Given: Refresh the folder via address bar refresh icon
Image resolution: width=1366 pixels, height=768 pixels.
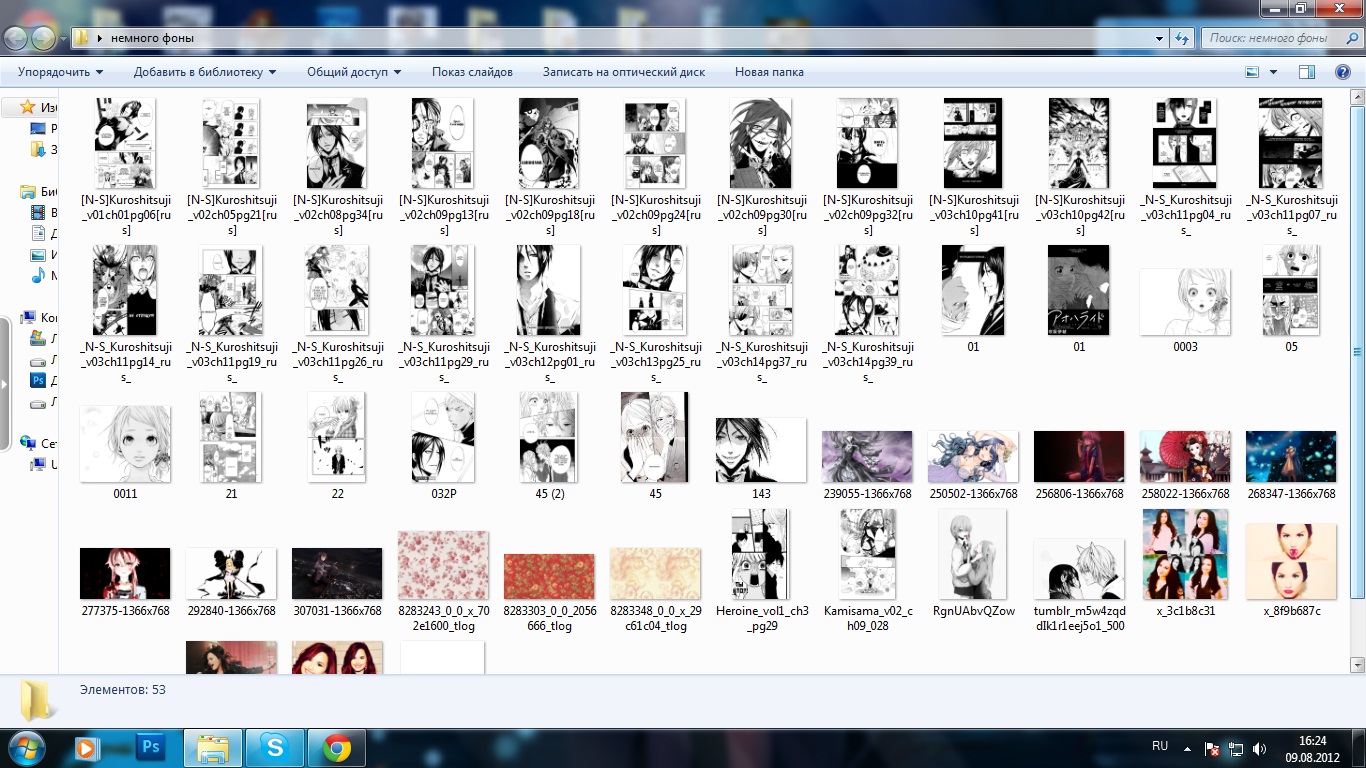Looking at the screenshot, I should pos(1183,38).
